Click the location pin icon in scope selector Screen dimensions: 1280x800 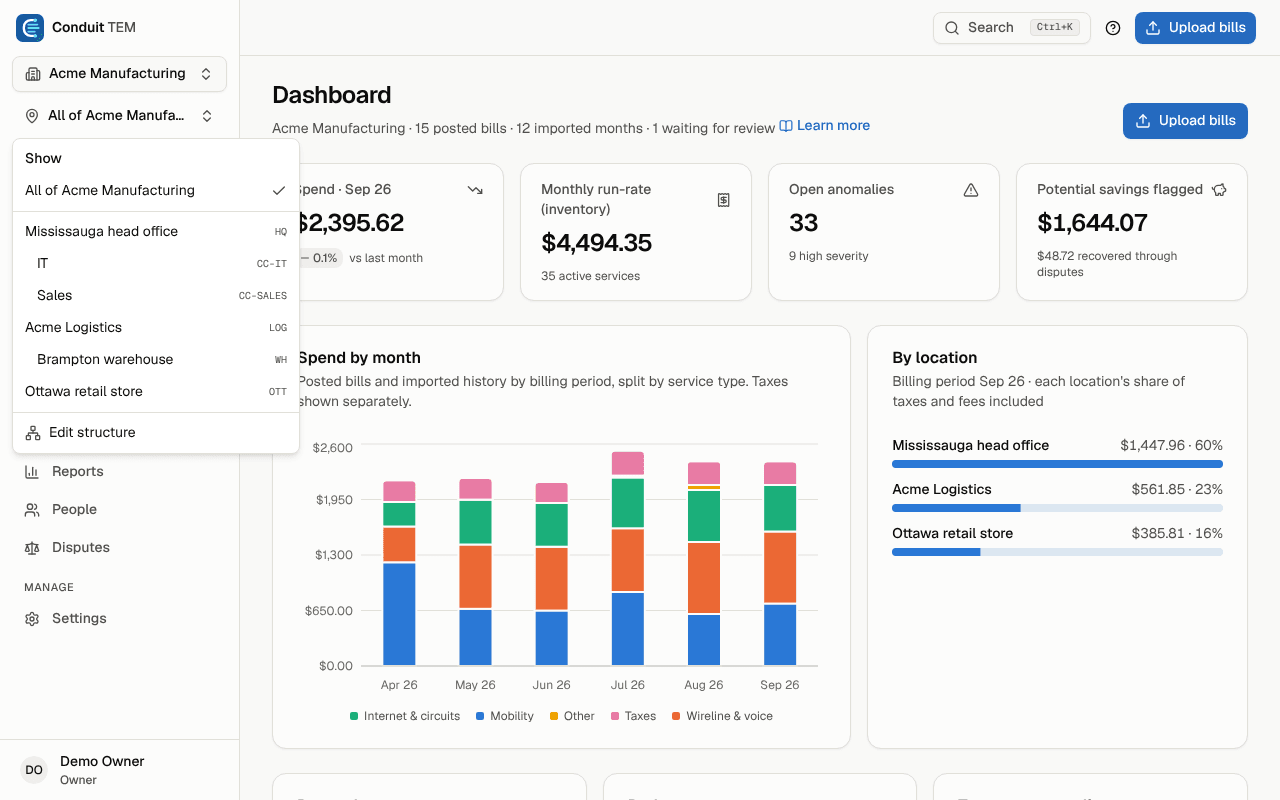click(32, 116)
